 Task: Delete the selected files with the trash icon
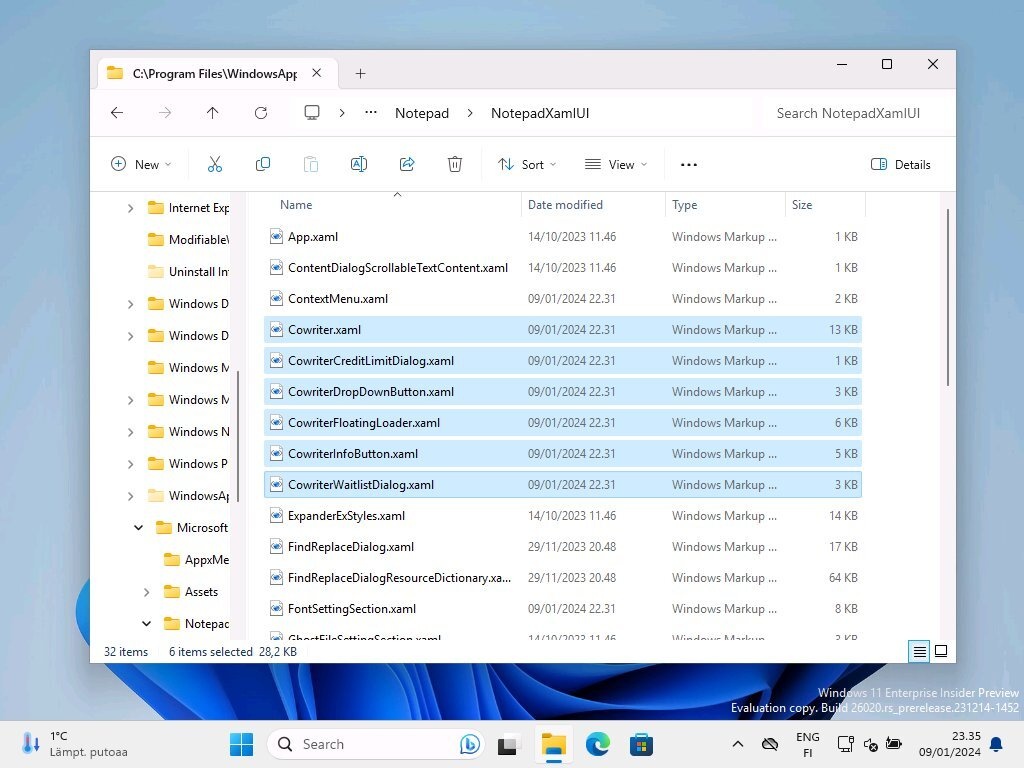[x=454, y=164]
